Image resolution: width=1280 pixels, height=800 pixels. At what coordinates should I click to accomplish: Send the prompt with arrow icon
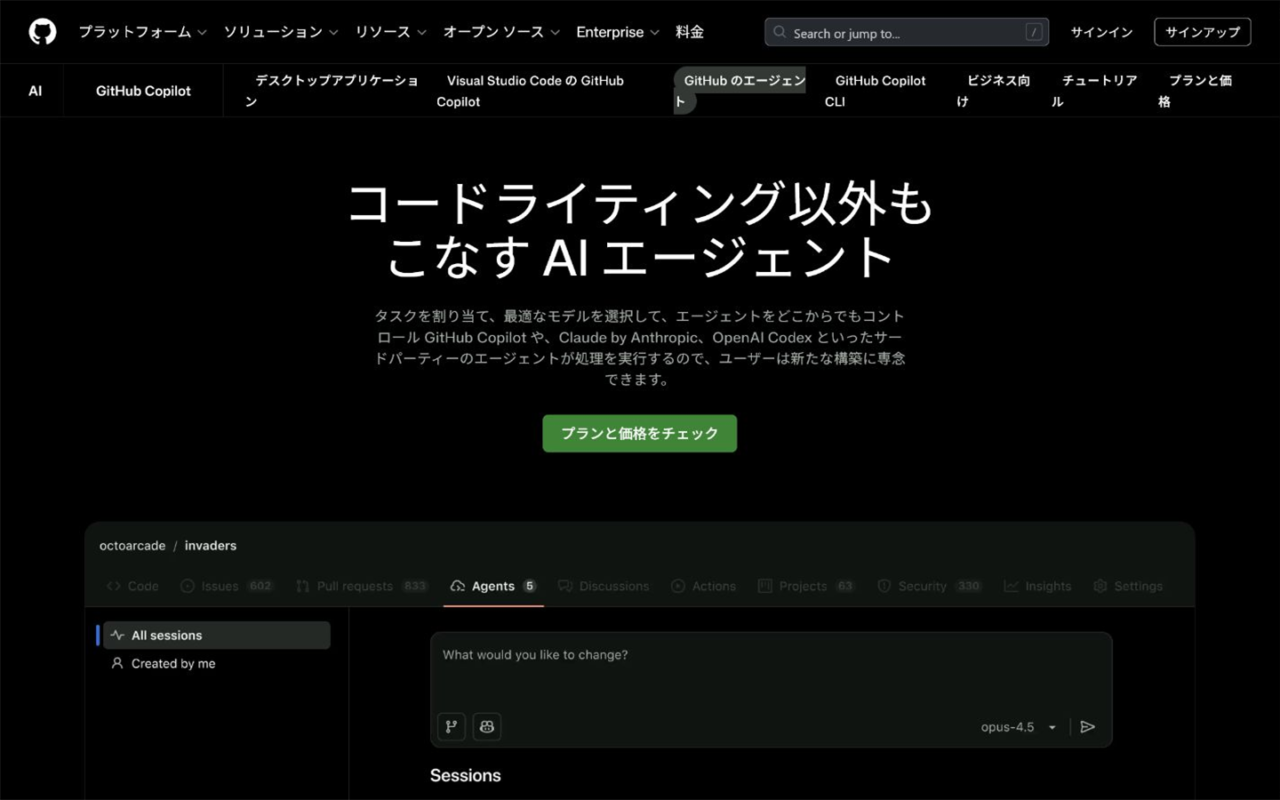click(x=1088, y=727)
